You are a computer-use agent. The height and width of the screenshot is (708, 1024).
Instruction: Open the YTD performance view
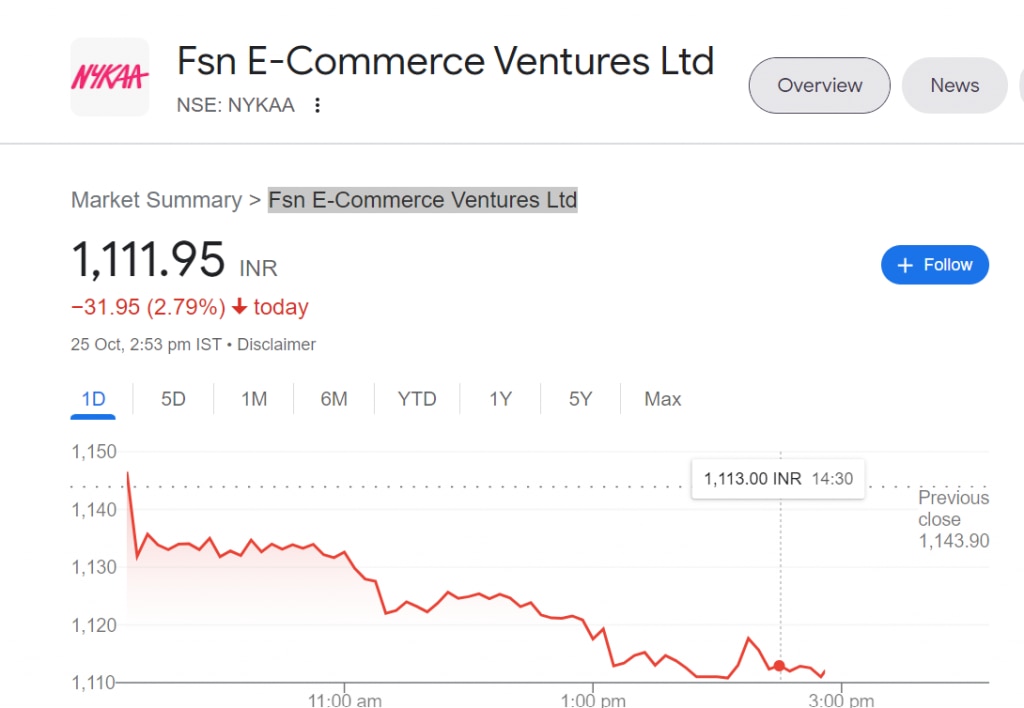(417, 398)
